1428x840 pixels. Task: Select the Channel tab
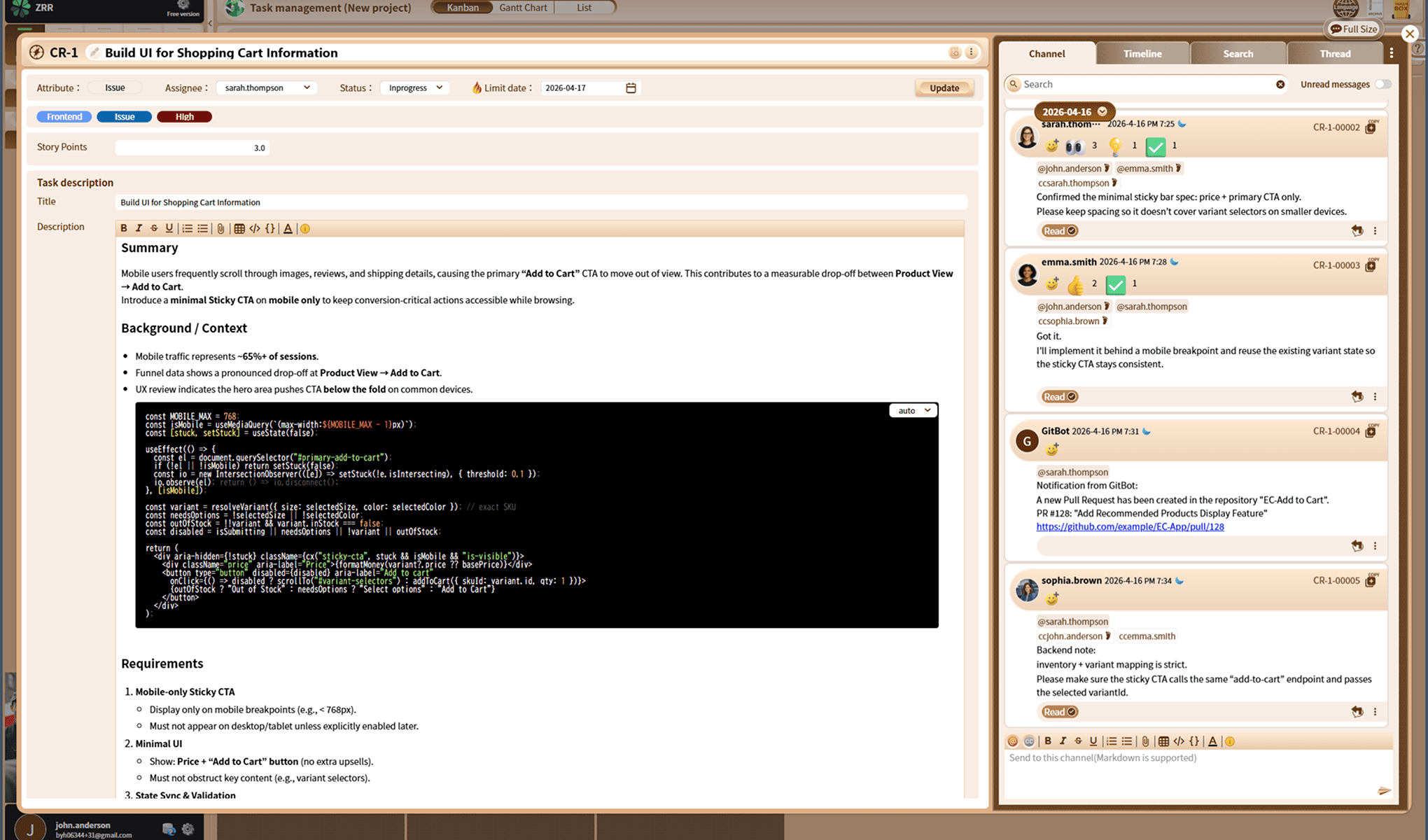1046,53
